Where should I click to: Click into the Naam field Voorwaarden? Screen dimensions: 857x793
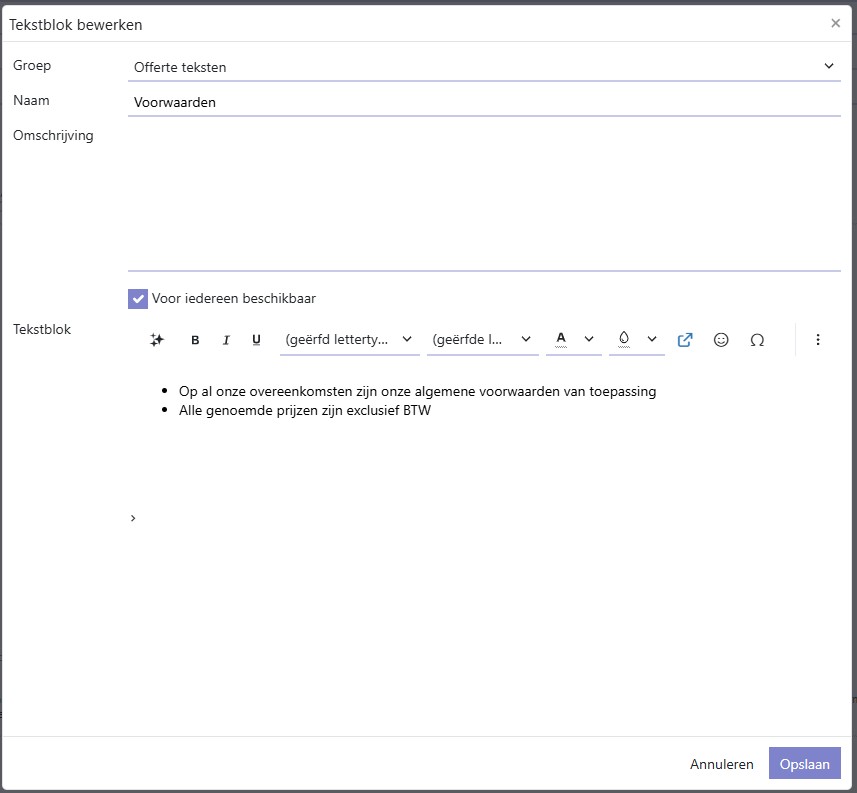(484, 102)
